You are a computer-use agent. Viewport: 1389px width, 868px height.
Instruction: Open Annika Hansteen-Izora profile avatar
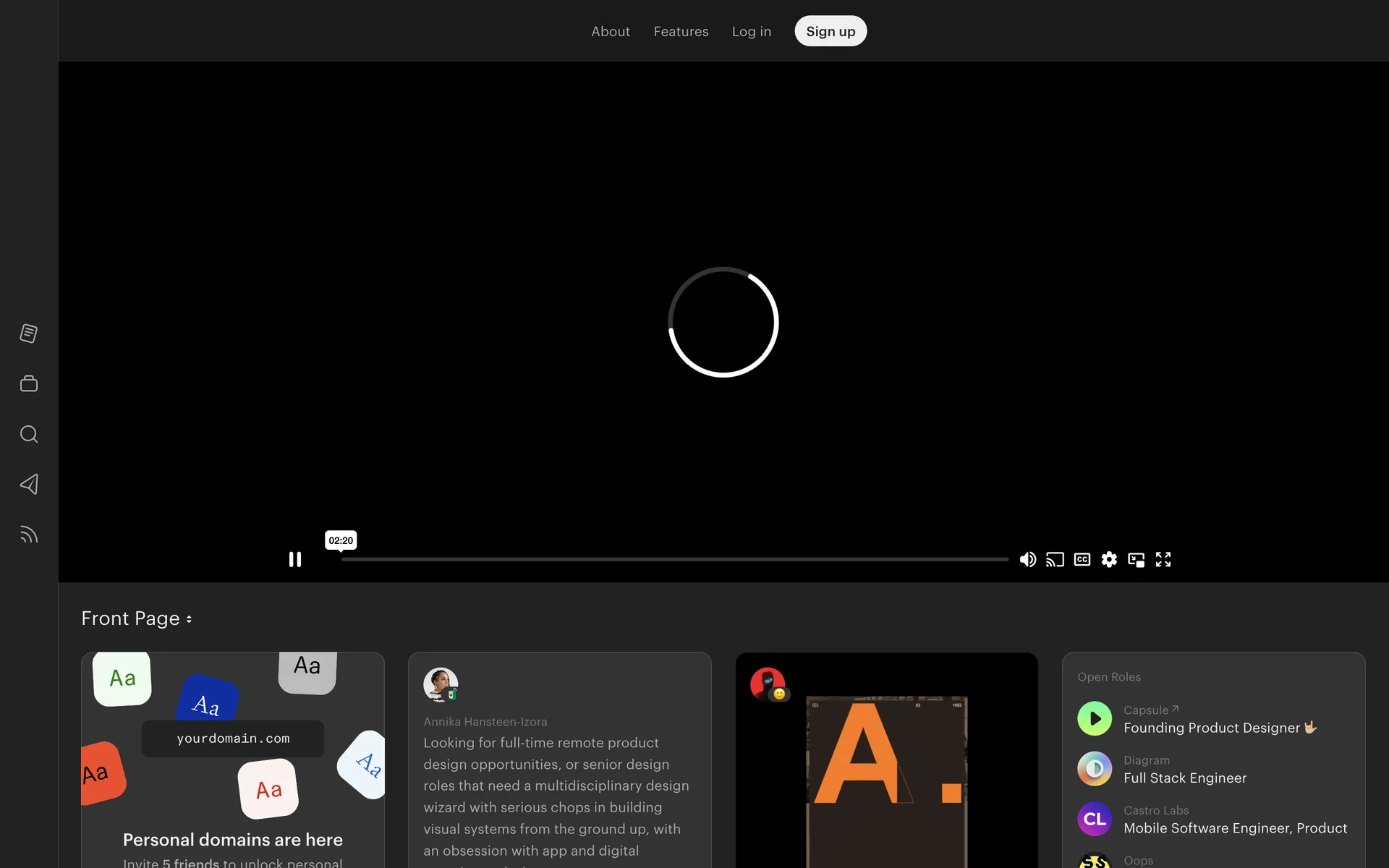pyautogui.click(x=440, y=684)
